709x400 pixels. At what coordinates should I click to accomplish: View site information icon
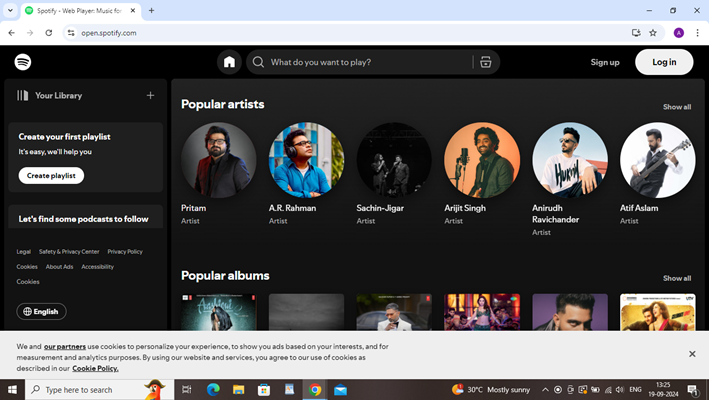coord(71,33)
